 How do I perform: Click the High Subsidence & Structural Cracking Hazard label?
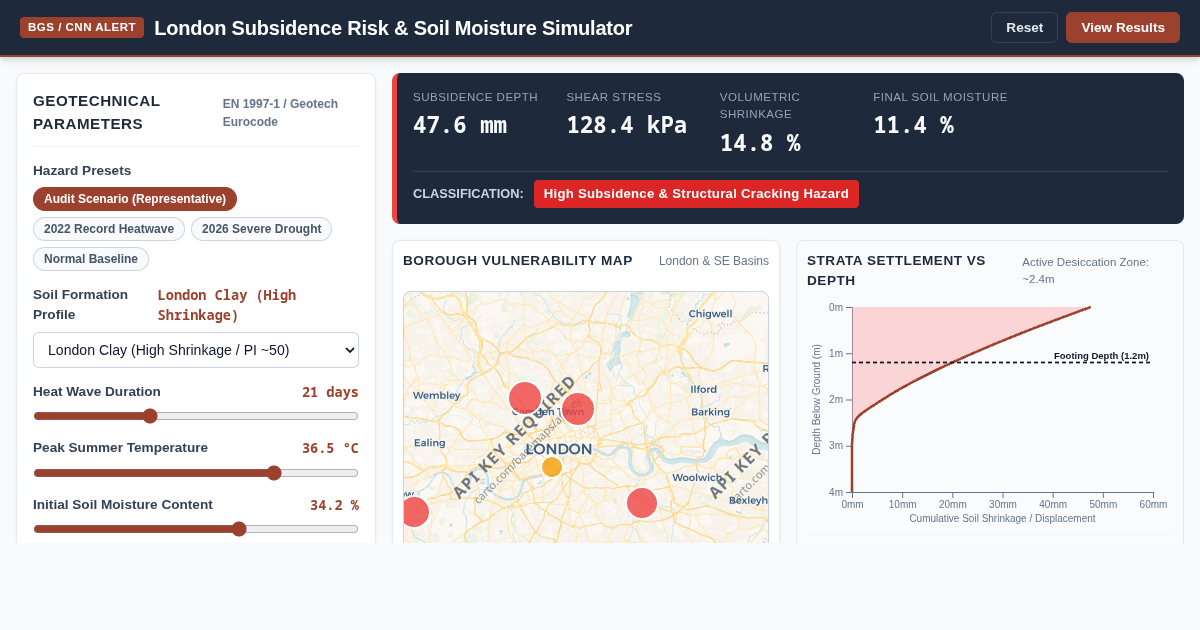tap(696, 194)
